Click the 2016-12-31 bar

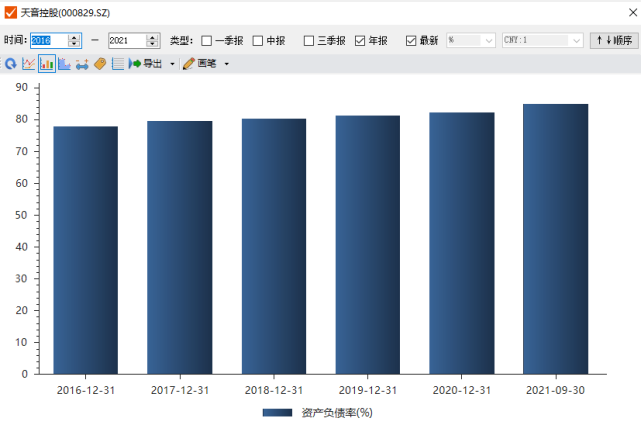coord(85,250)
